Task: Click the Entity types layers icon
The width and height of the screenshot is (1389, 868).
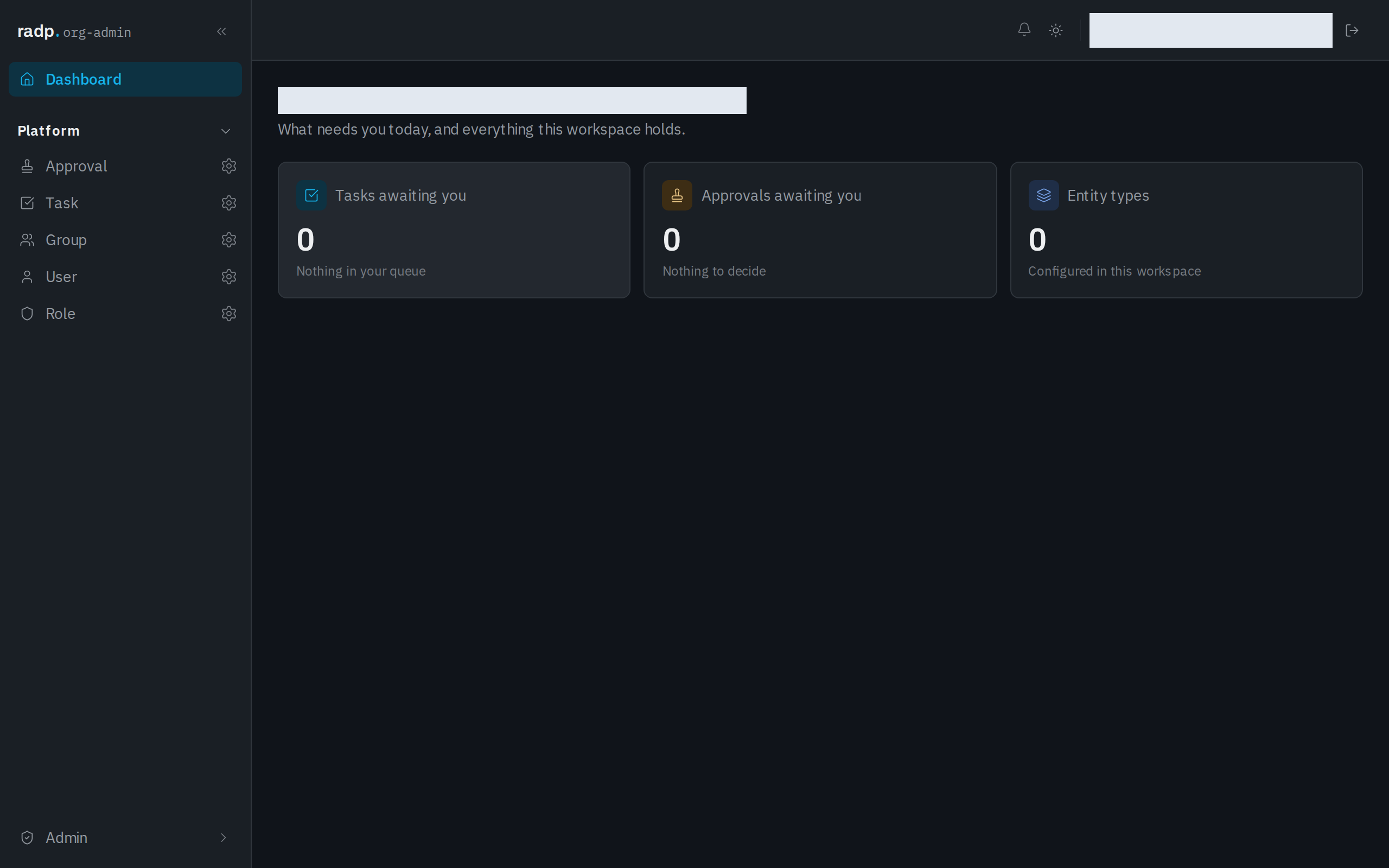Action: (x=1043, y=195)
